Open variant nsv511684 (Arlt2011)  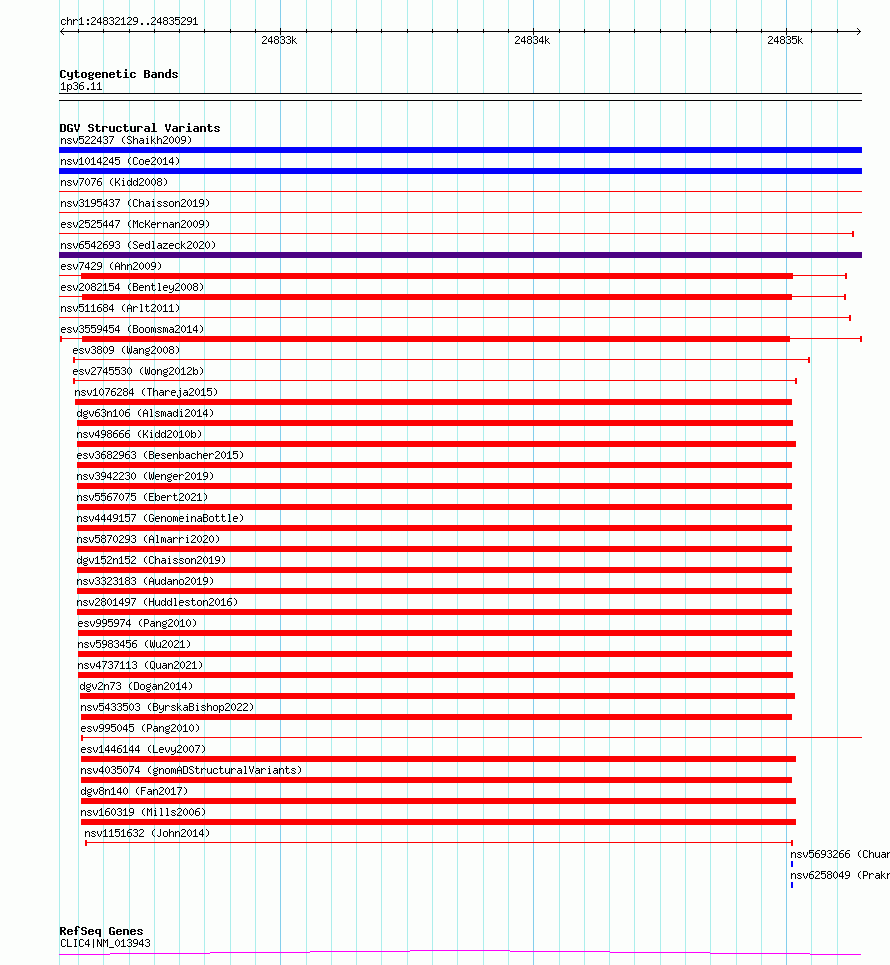coord(120,308)
